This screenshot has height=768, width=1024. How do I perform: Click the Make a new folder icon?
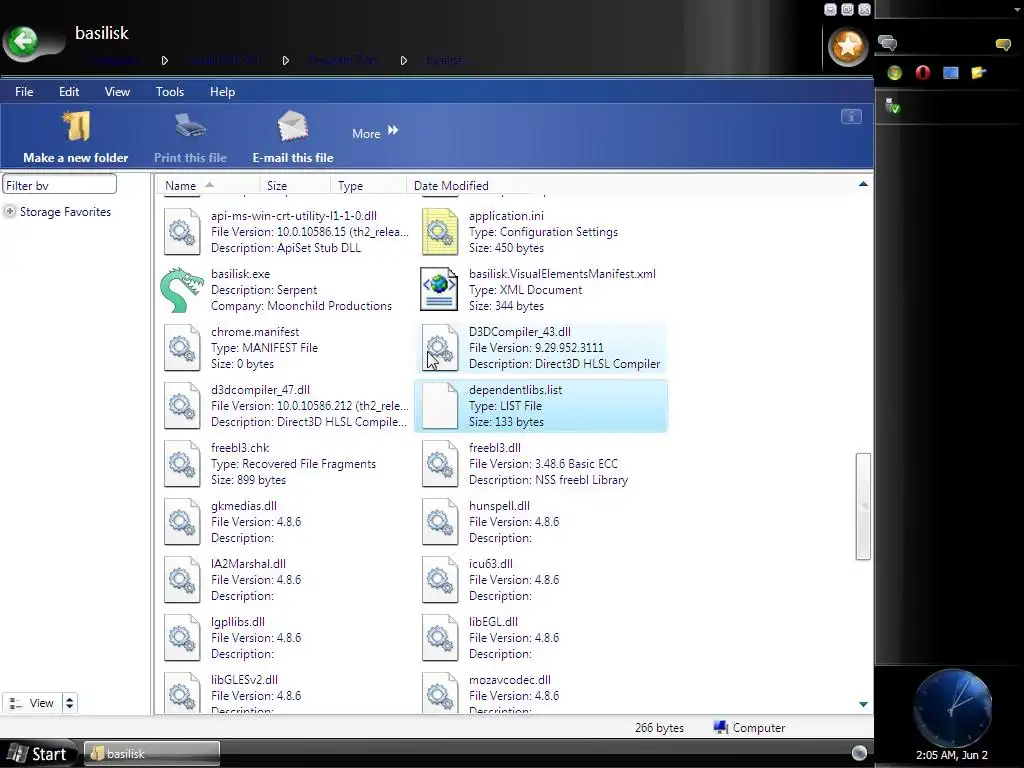(76, 127)
